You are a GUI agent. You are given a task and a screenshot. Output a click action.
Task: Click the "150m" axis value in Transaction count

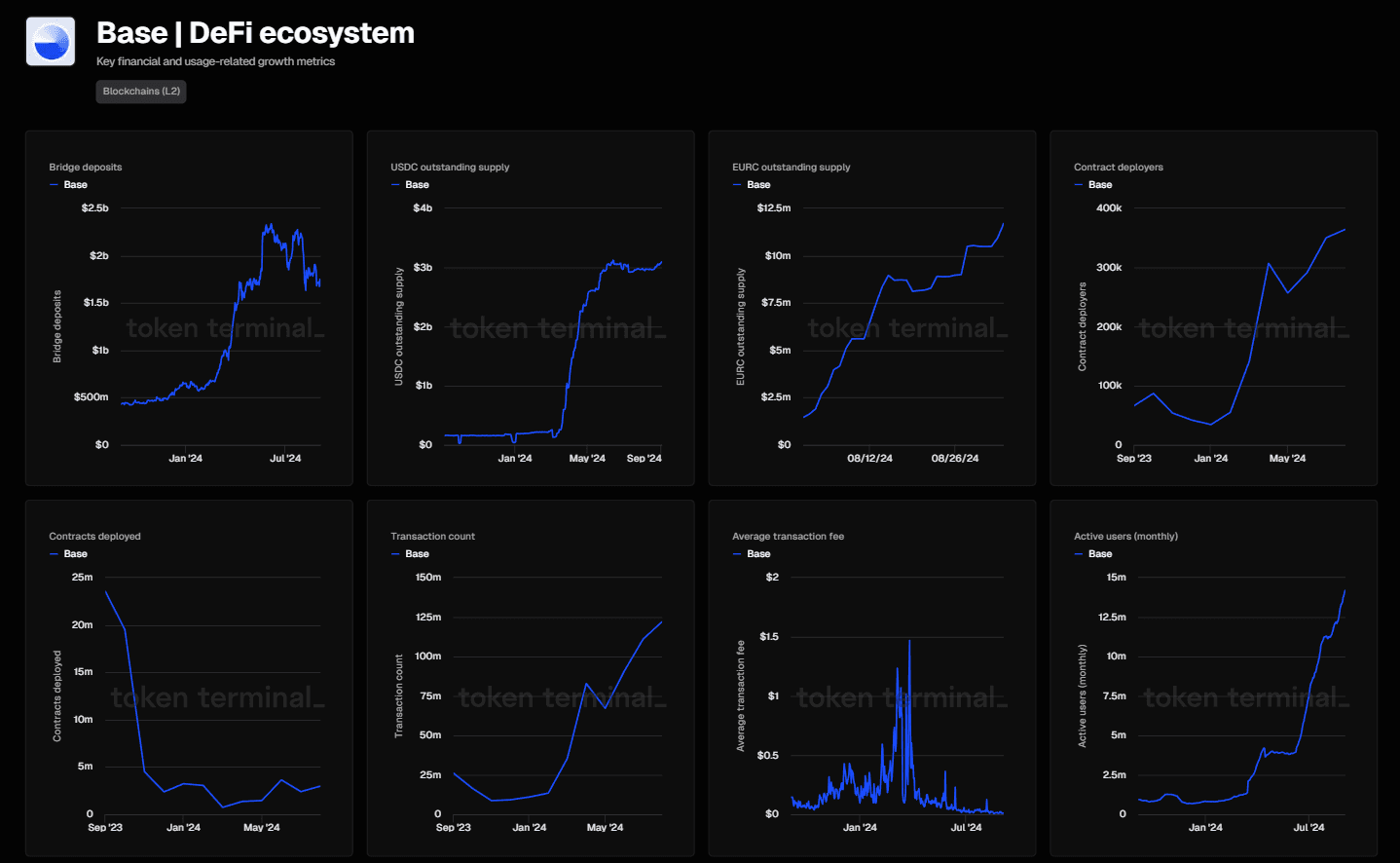(x=428, y=578)
